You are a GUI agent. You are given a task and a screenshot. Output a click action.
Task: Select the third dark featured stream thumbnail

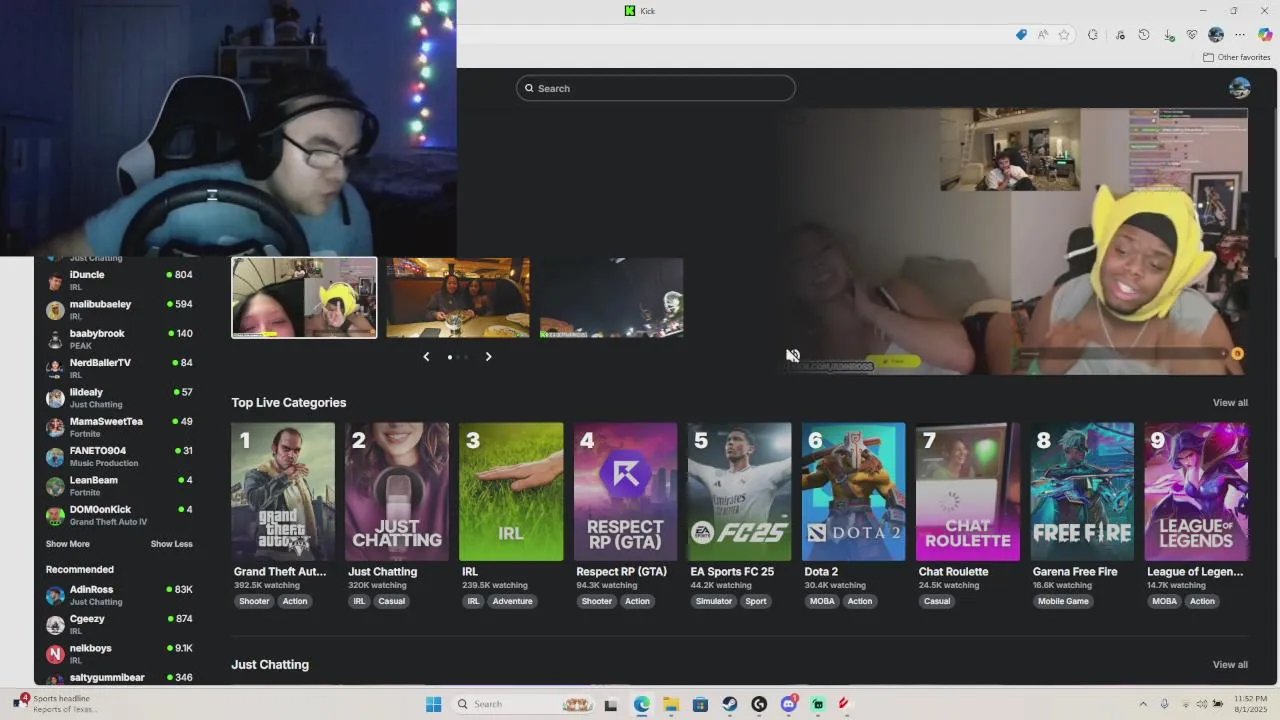click(x=612, y=298)
